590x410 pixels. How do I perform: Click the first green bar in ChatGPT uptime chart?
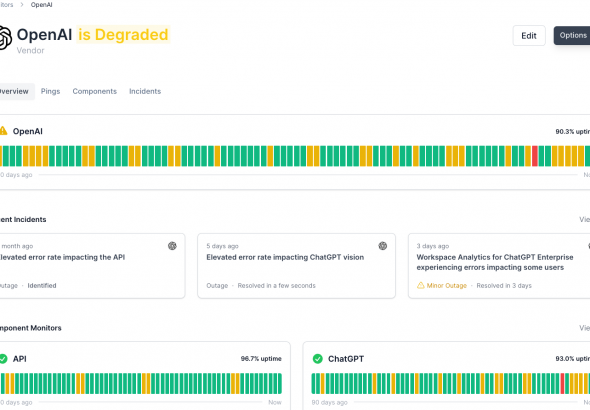[x=313, y=384]
